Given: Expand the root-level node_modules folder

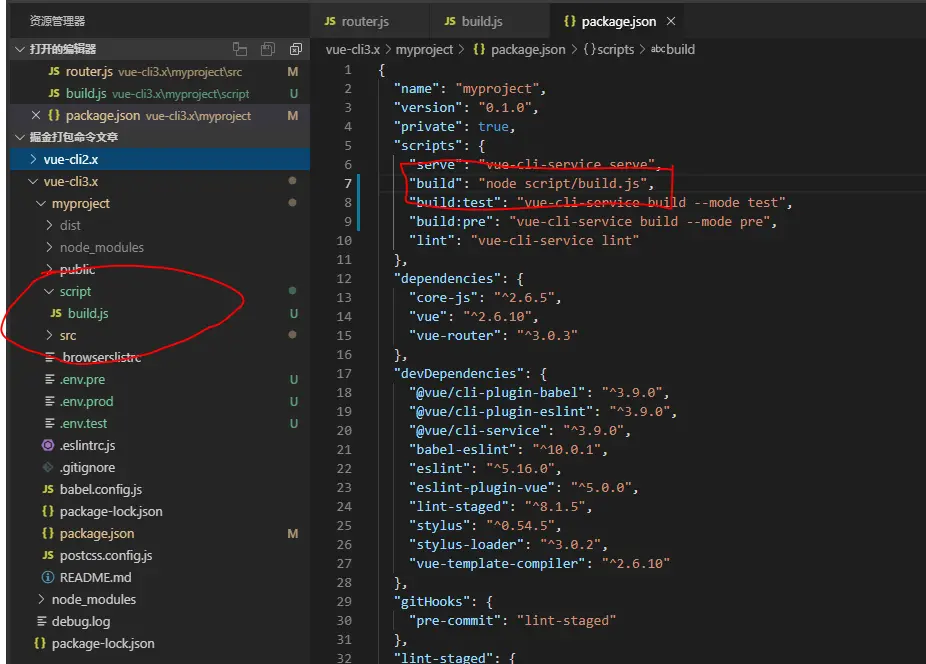Looking at the screenshot, I should point(41,599).
